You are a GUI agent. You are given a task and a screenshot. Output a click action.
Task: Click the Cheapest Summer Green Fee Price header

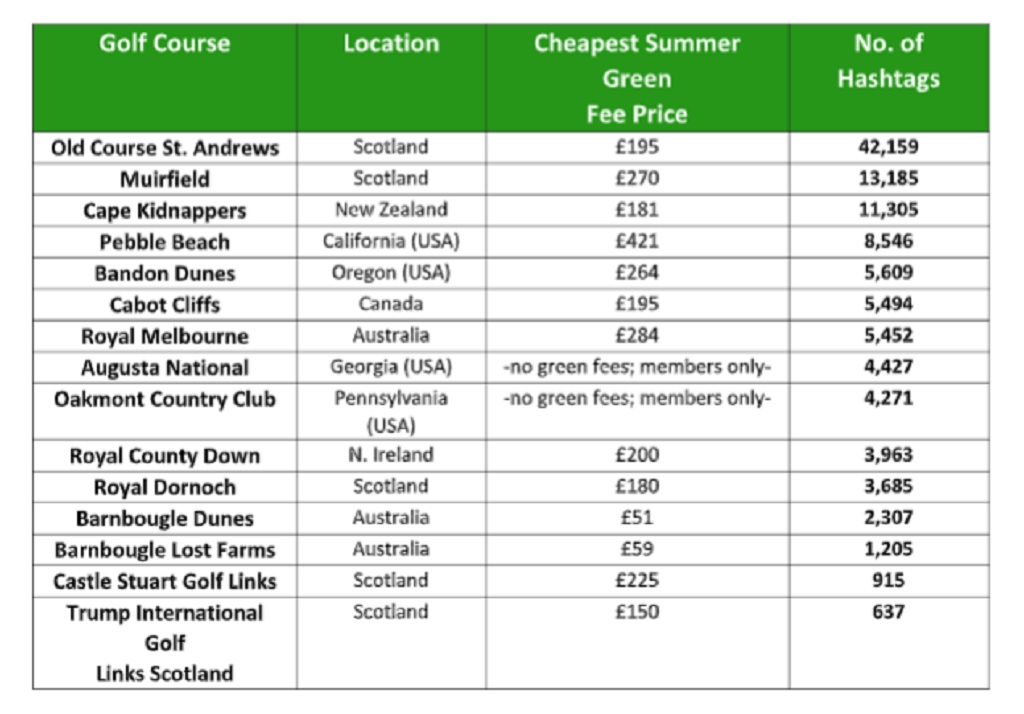[x=637, y=78]
